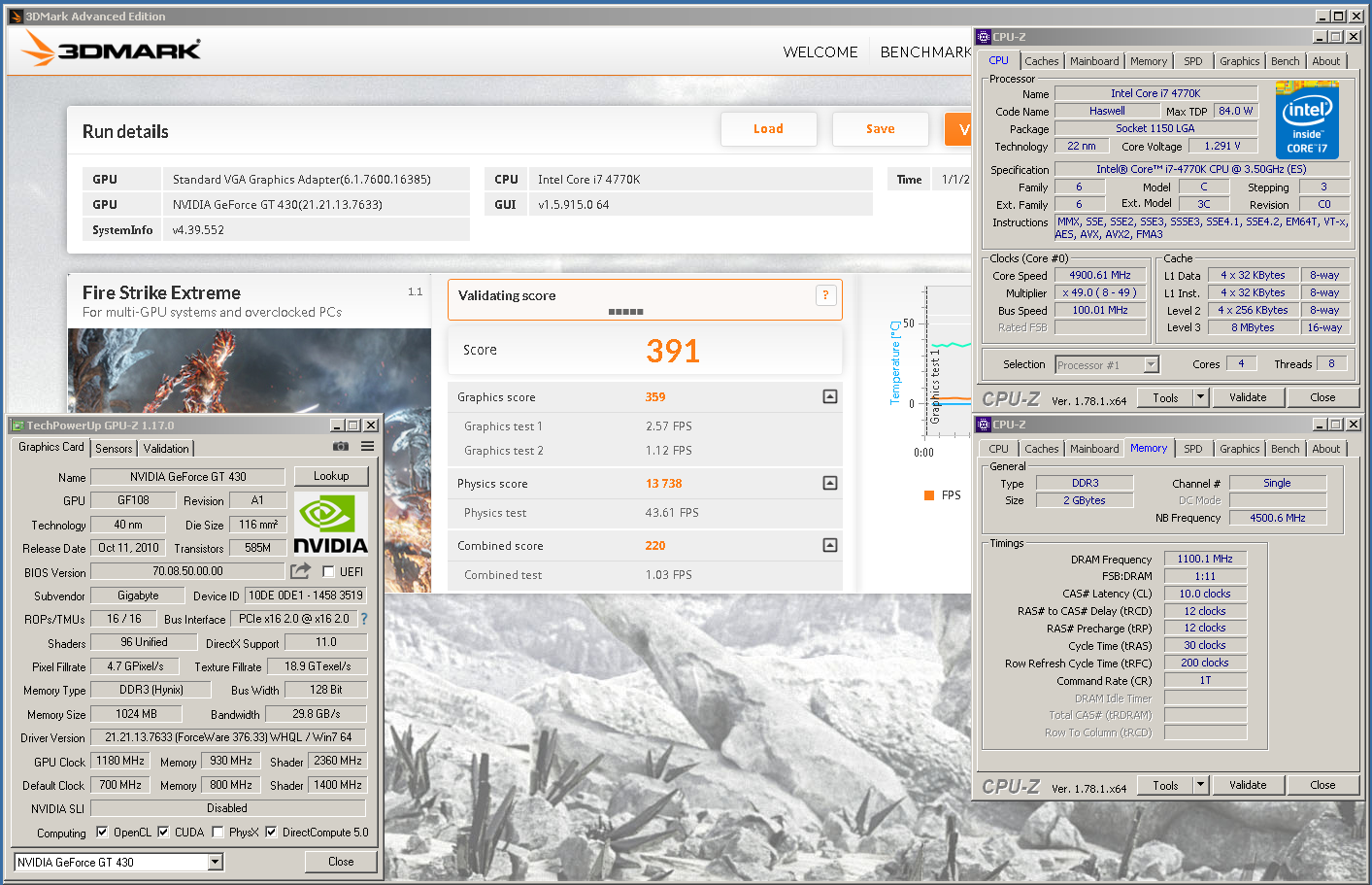Viewport: 1372px width, 885px height.
Task: Click the Validating score progress dots
Action: tap(625, 312)
